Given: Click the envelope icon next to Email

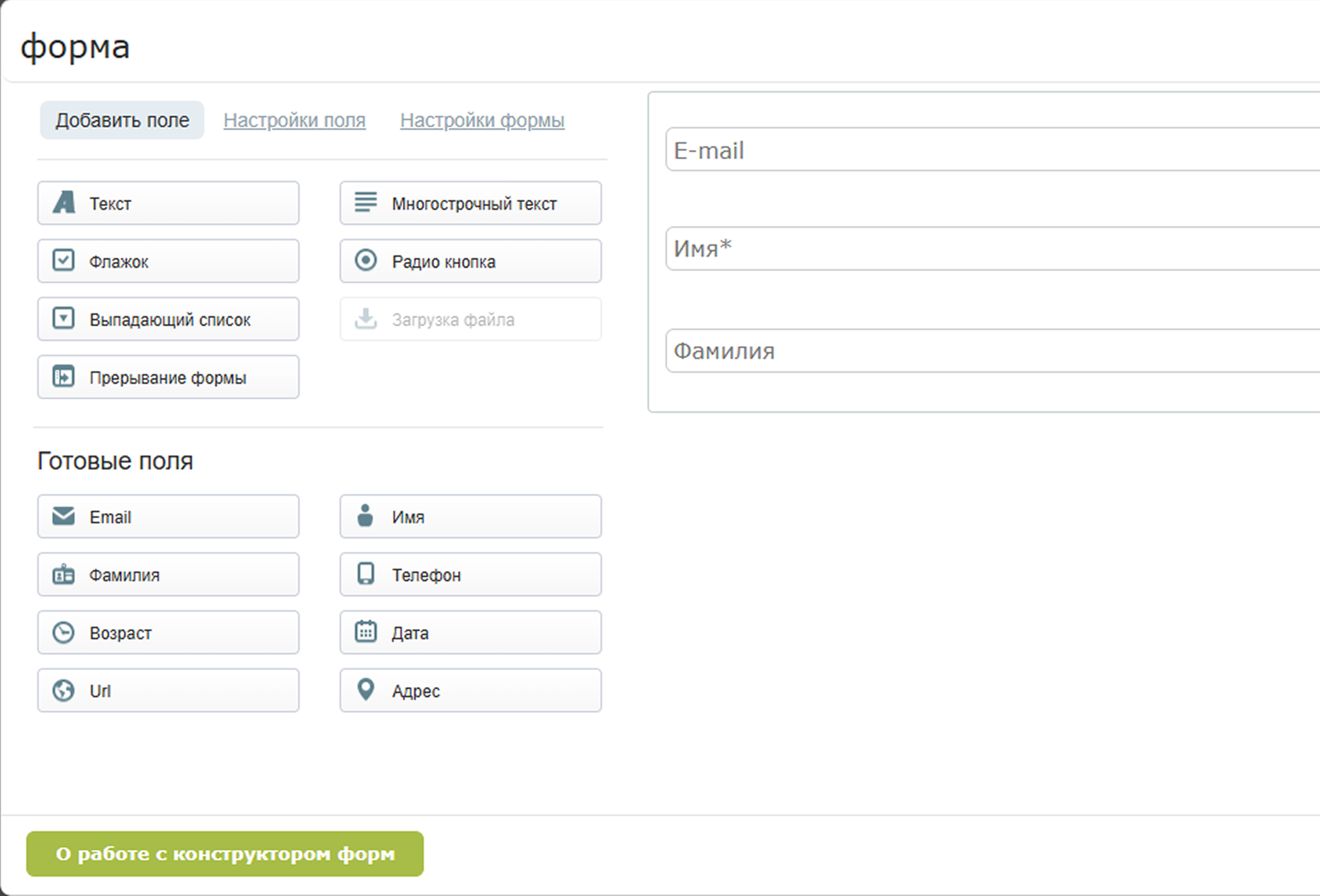Looking at the screenshot, I should click(x=64, y=516).
